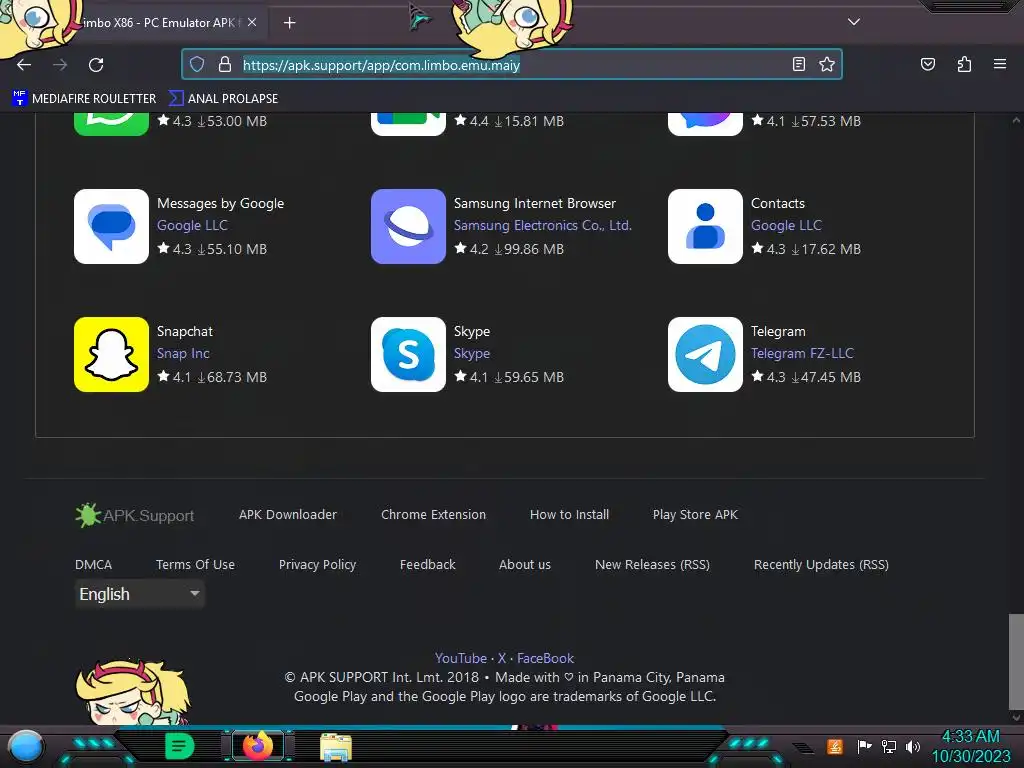The image size is (1024, 768).
Task: Open the list all tabs chevron
Action: 854,22
